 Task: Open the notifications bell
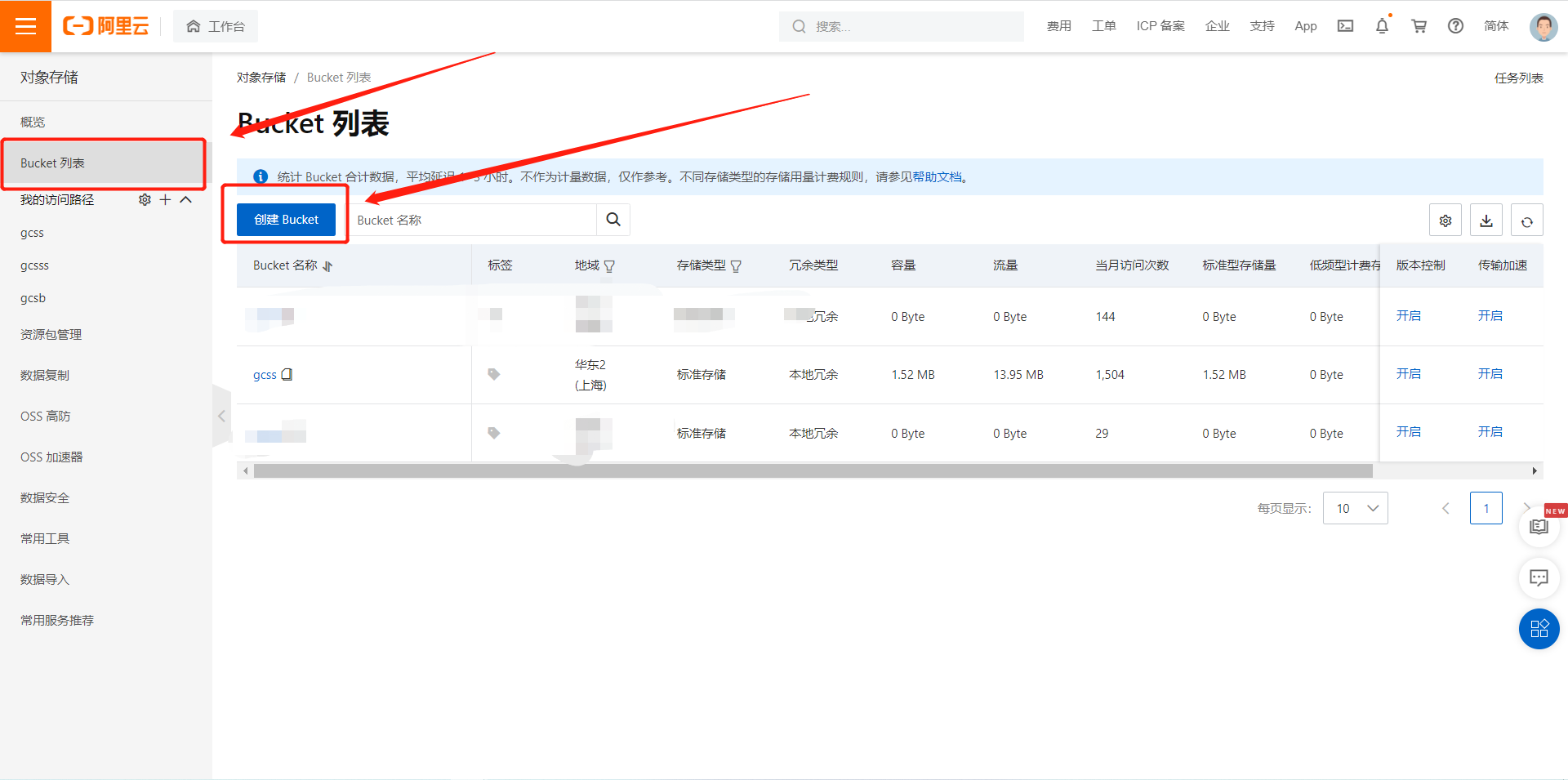coord(1382,26)
